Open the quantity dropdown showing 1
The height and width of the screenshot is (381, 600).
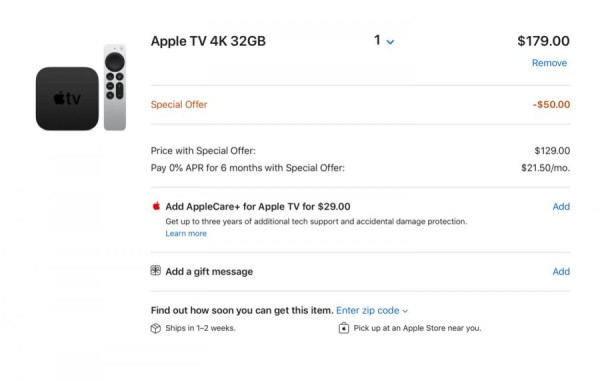(x=384, y=41)
